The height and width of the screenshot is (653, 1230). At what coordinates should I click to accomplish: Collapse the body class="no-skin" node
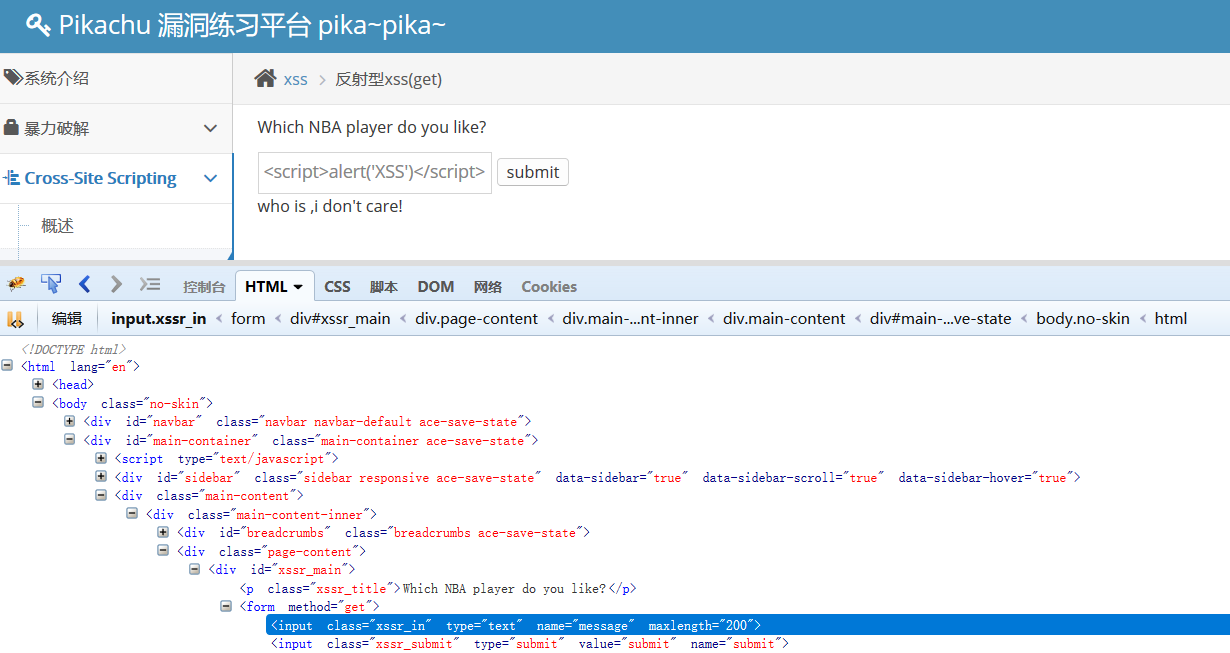[38, 403]
